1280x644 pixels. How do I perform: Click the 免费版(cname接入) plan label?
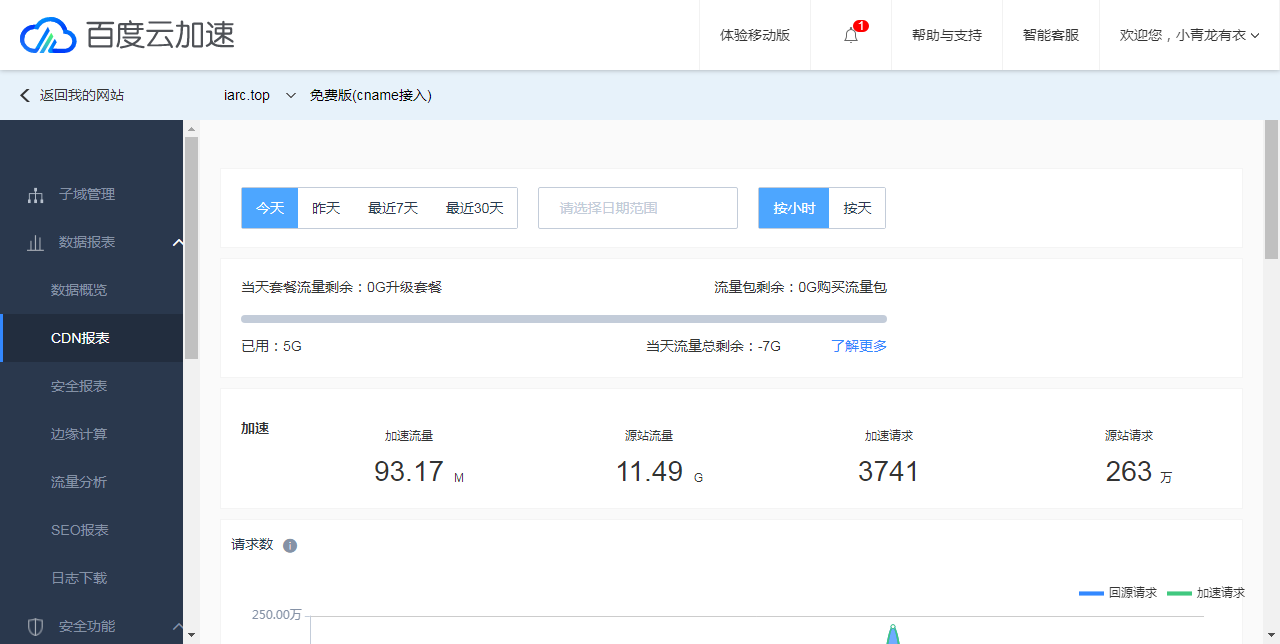[371, 95]
